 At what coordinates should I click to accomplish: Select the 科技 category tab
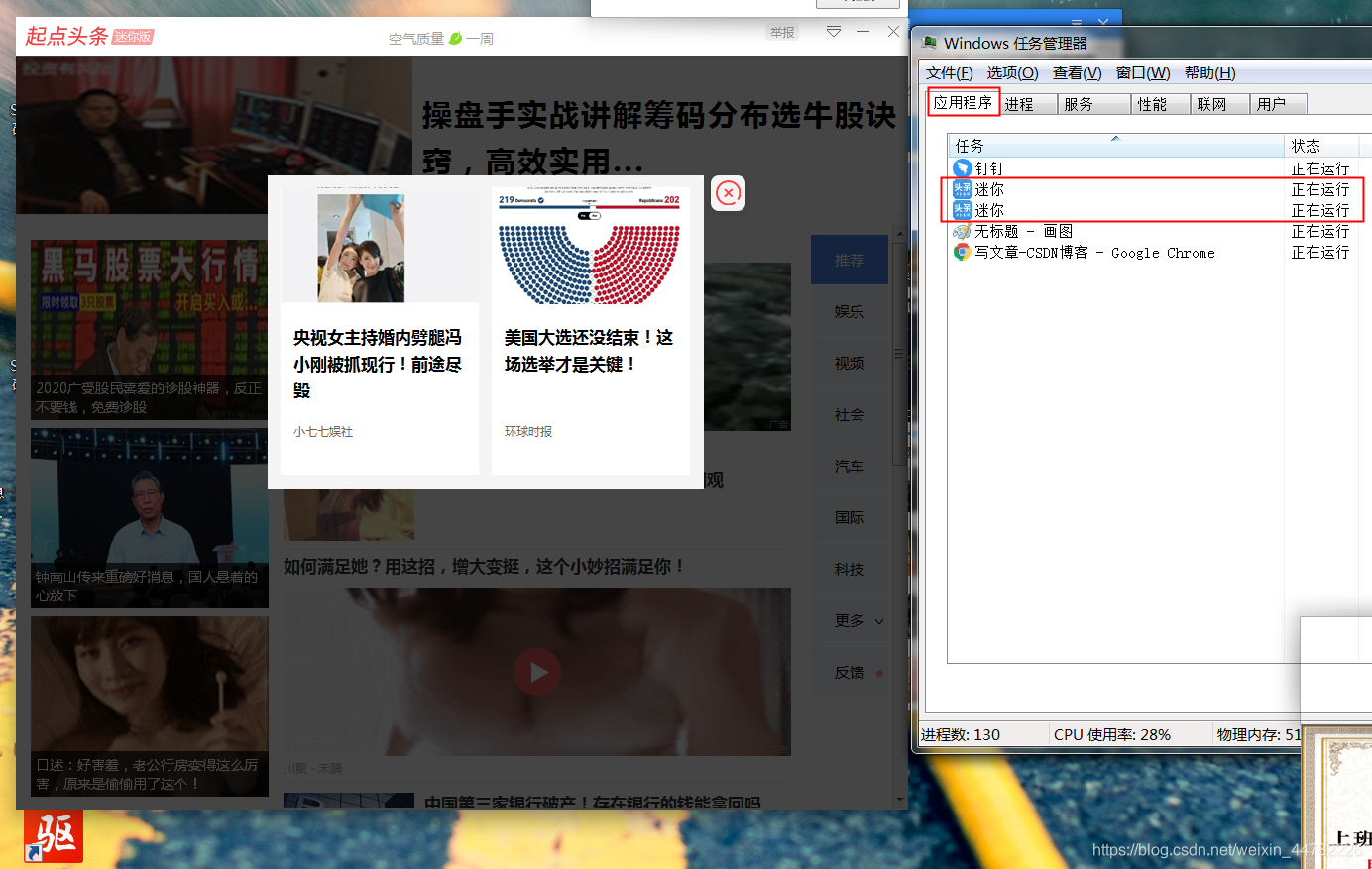(x=850, y=569)
